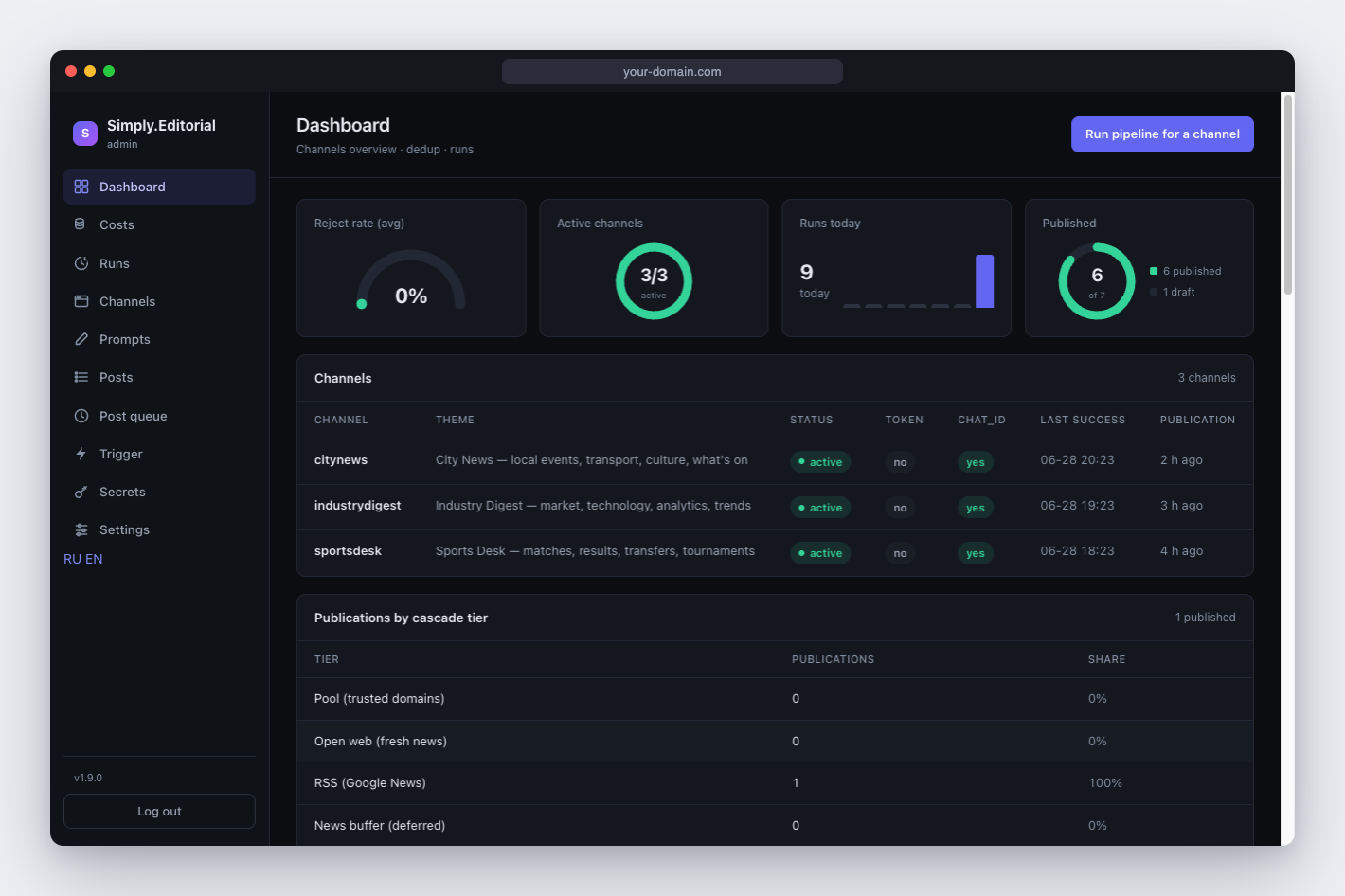Click the '3 channels' count label
Image resolution: width=1345 pixels, height=896 pixels.
pos(1207,378)
